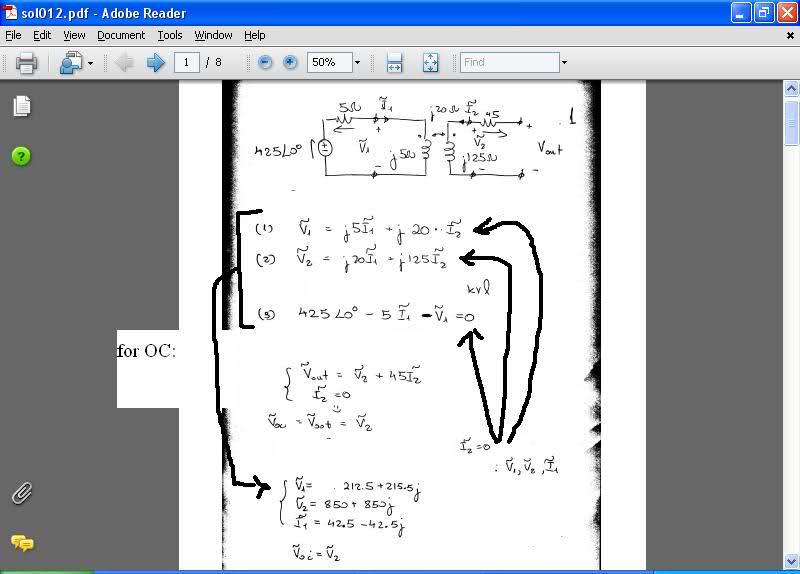Zoom out with minus button
This screenshot has width=800, height=574.
[x=265, y=62]
